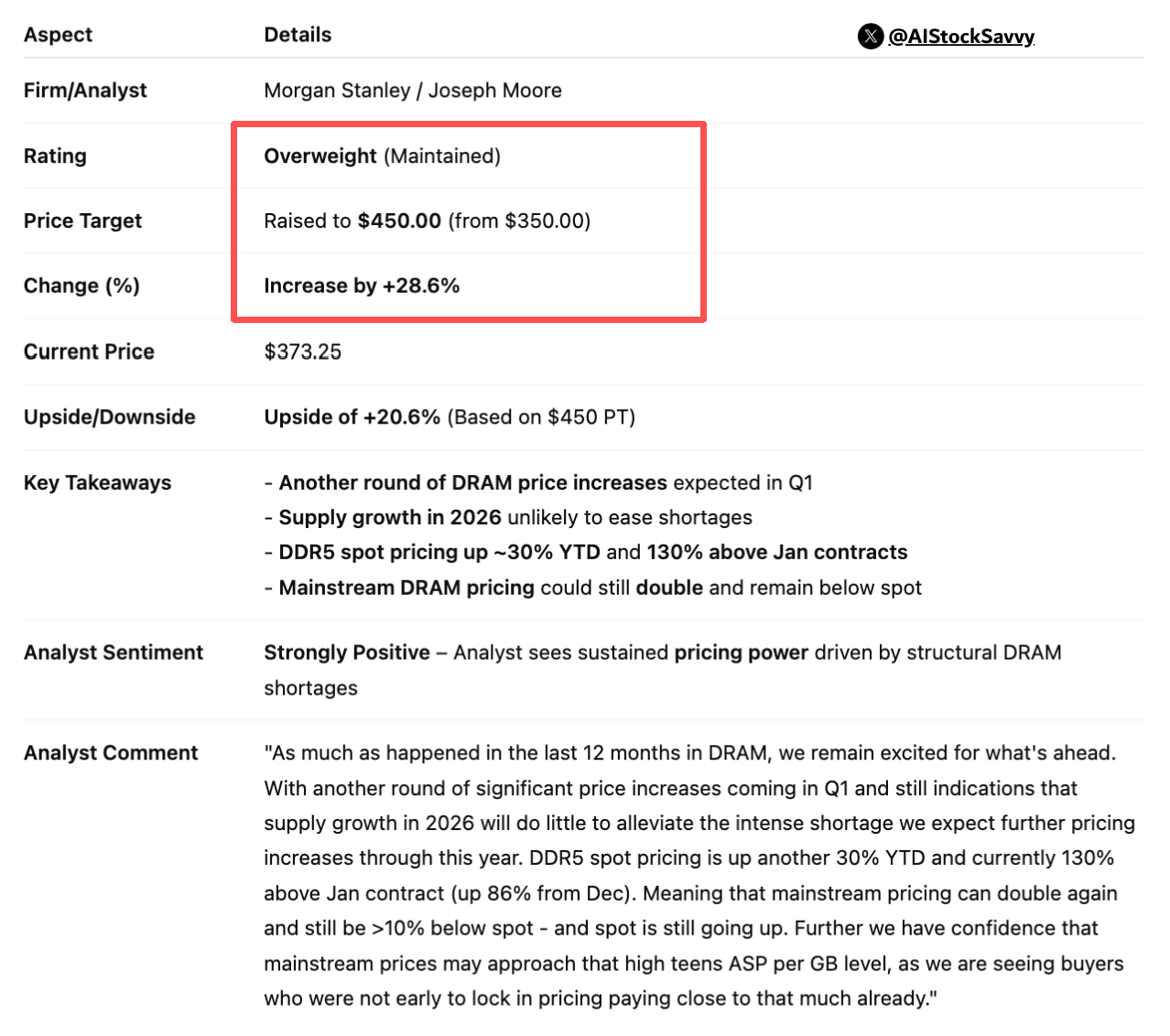Select the Change (%) row label
Viewport: 1170px width, 1036px height.
[81, 286]
